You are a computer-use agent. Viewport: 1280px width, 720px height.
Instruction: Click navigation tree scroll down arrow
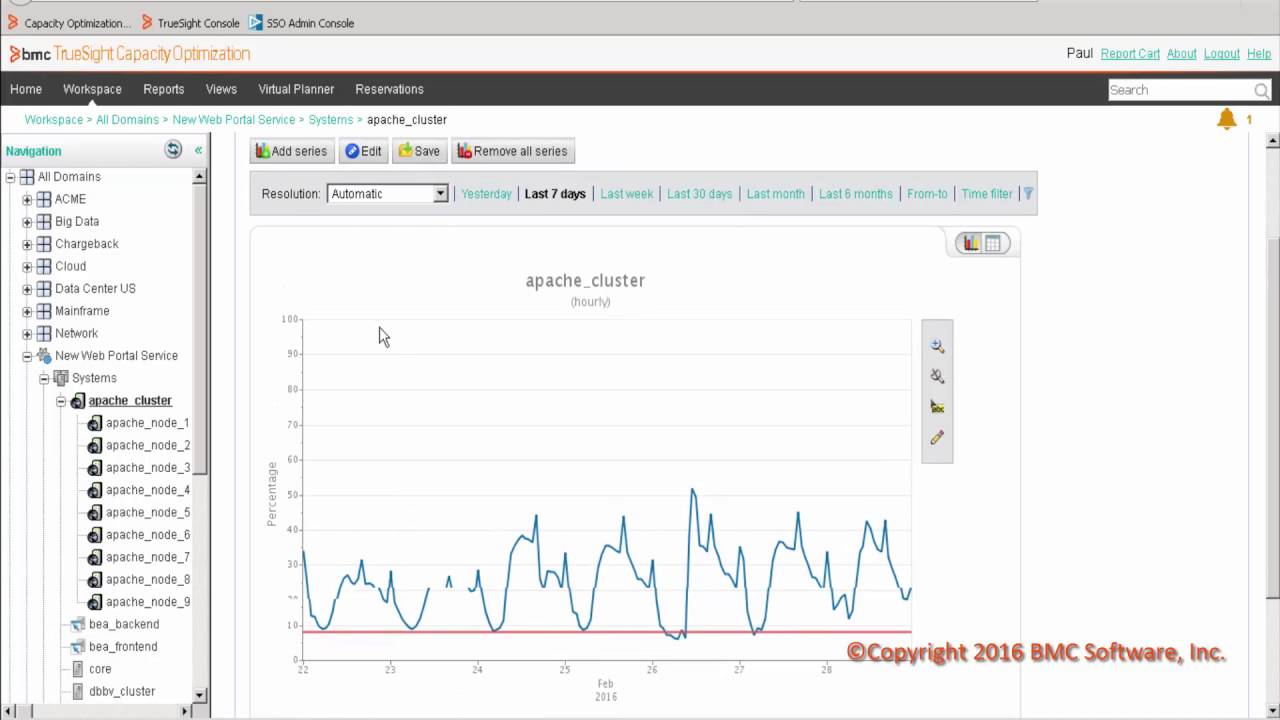tap(199, 694)
